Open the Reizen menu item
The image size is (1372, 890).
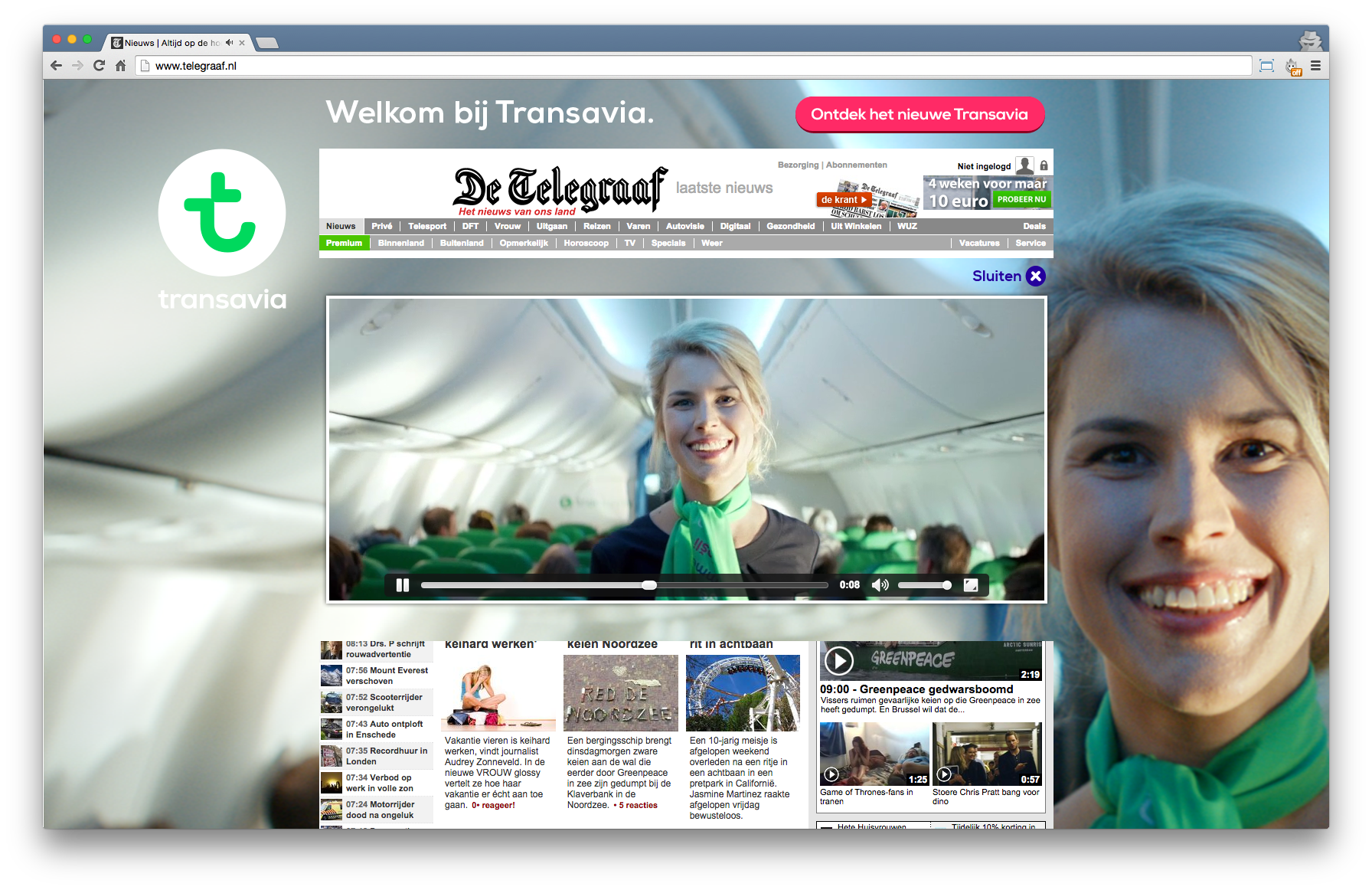(x=597, y=226)
